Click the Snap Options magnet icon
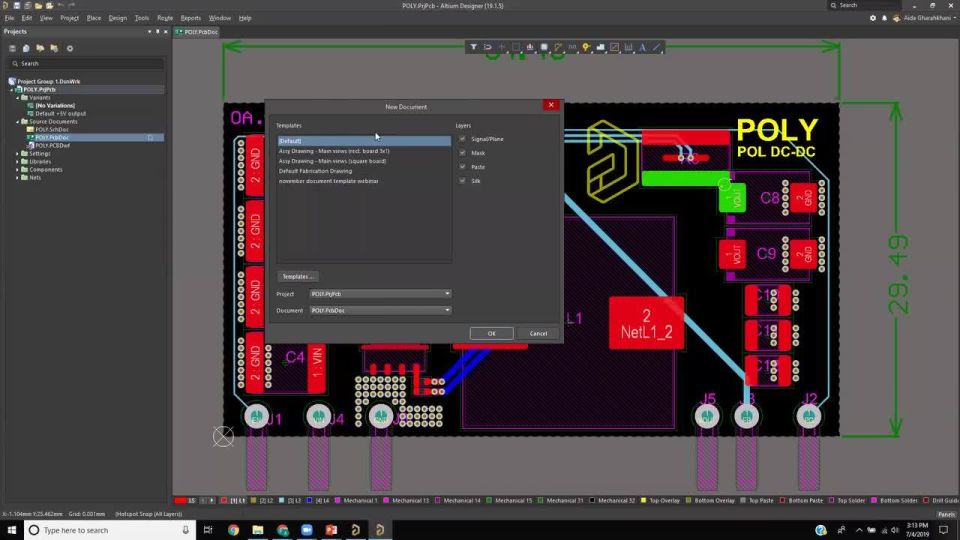Screen dimensions: 960x540 pyautogui.click(x=487, y=47)
